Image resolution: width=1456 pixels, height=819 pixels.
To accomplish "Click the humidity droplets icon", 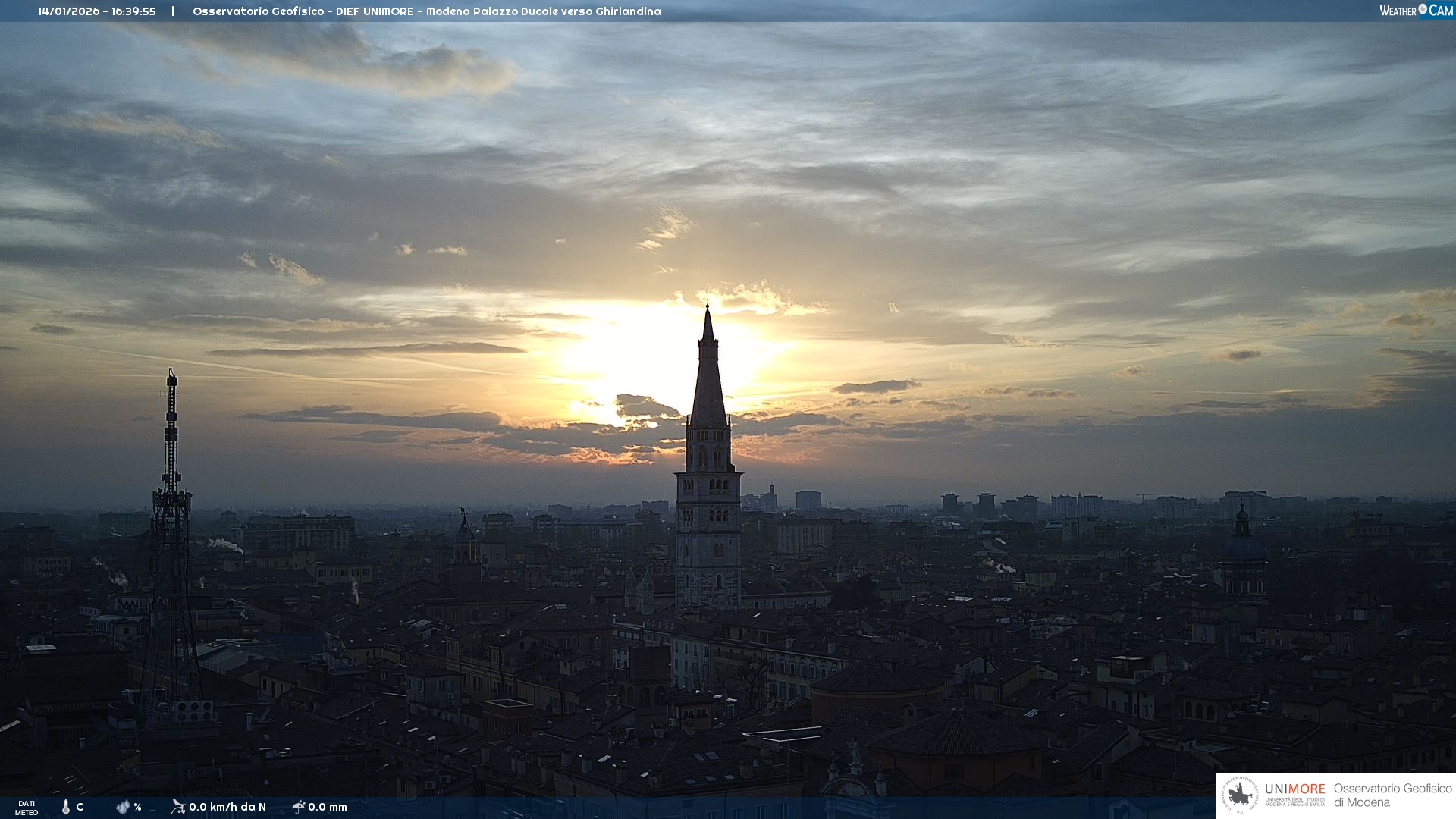I will point(123,807).
